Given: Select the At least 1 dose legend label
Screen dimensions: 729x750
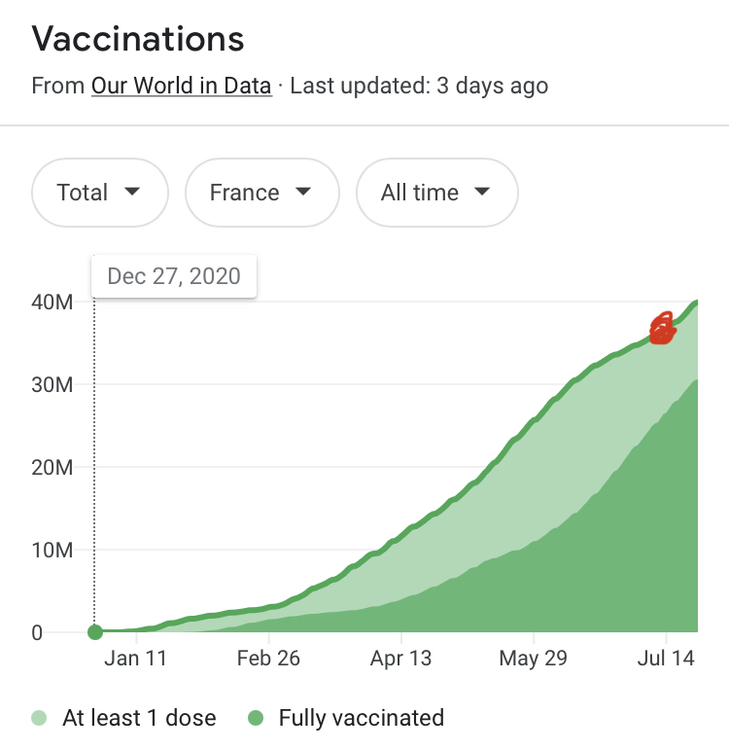Looking at the screenshot, I should tap(139, 718).
